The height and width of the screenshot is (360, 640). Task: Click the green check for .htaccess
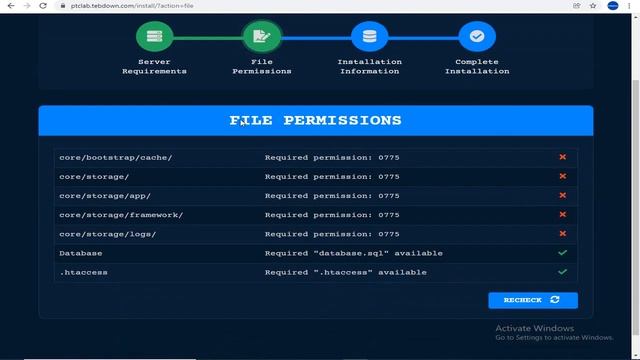pyautogui.click(x=562, y=272)
